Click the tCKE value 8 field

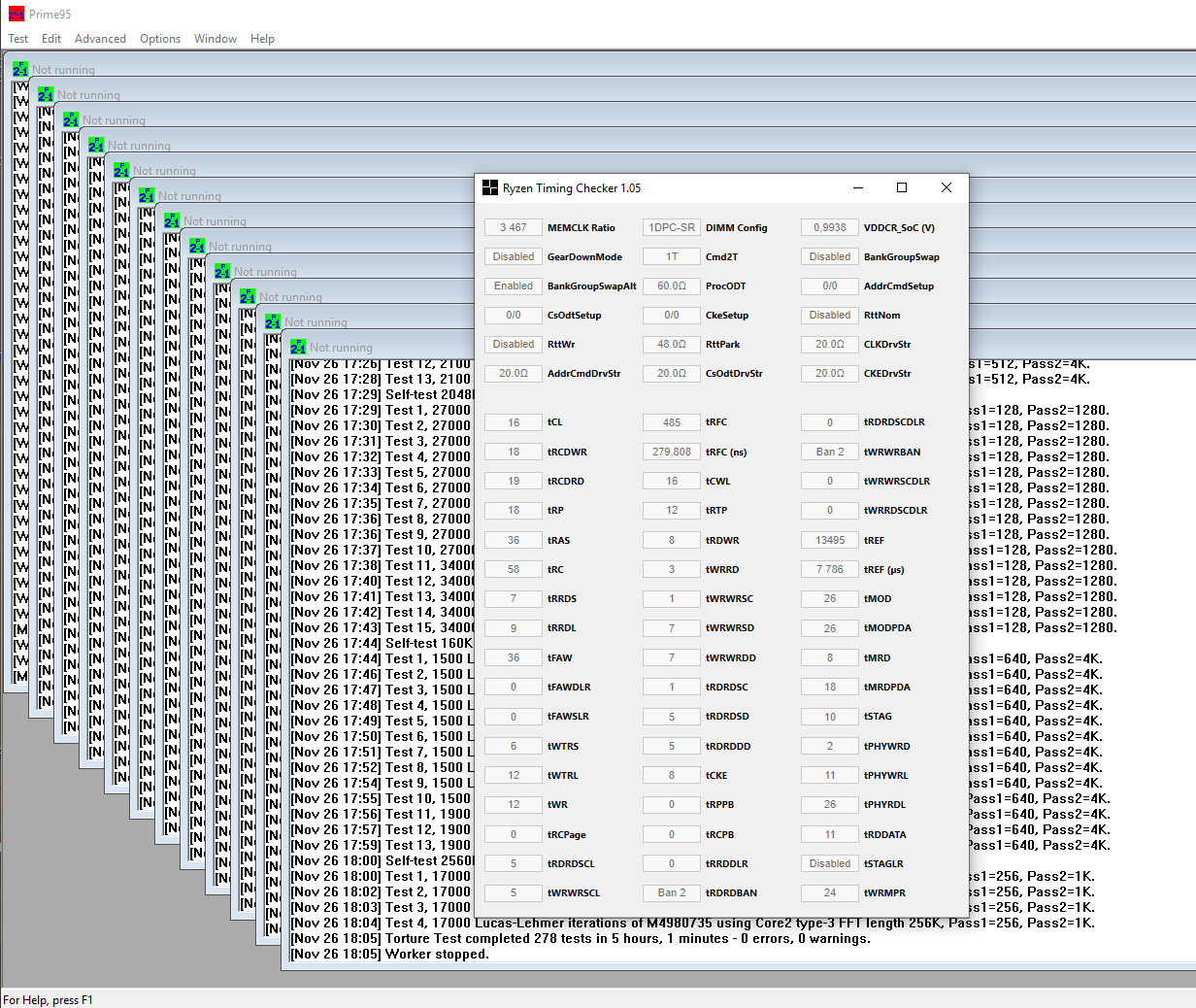672,775
